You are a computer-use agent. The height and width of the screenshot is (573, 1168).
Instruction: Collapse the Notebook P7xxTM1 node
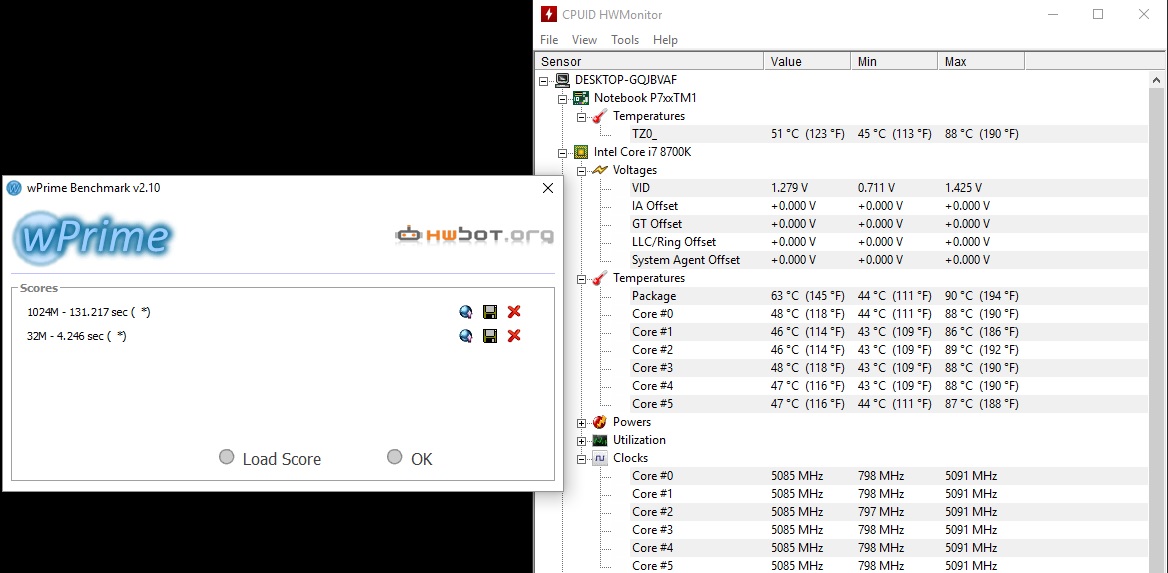(563, 98)
